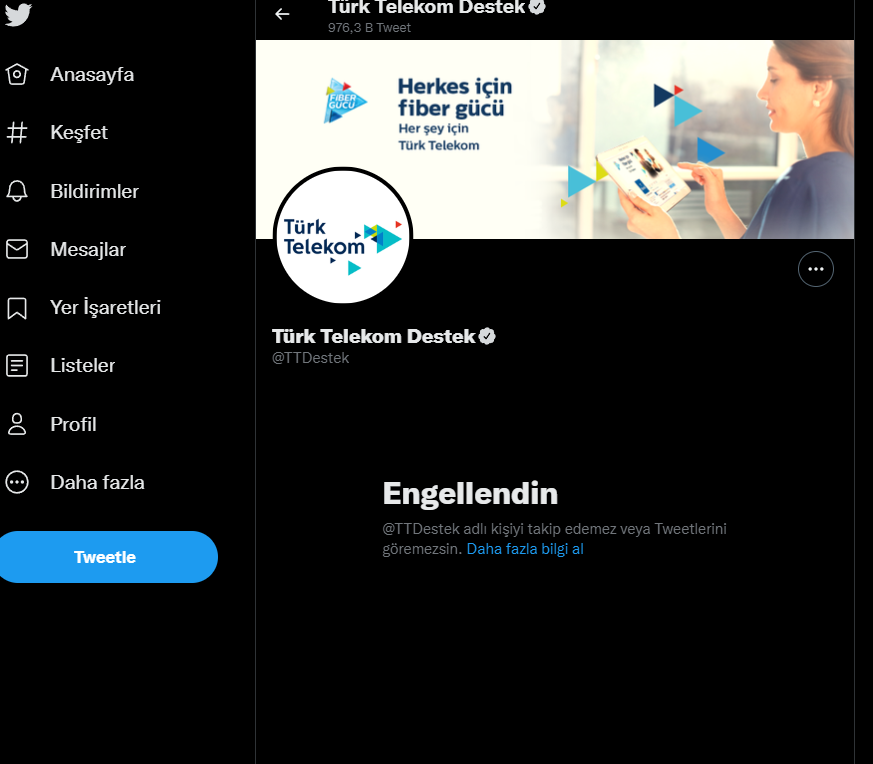Open the Profil person icon
Image resolution: width=873 pixels, height=764 pixels.
[x=17, y=424]
